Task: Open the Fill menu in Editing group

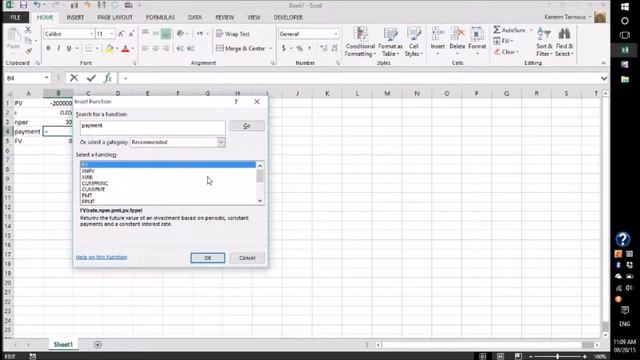Action: coord(503,41)
